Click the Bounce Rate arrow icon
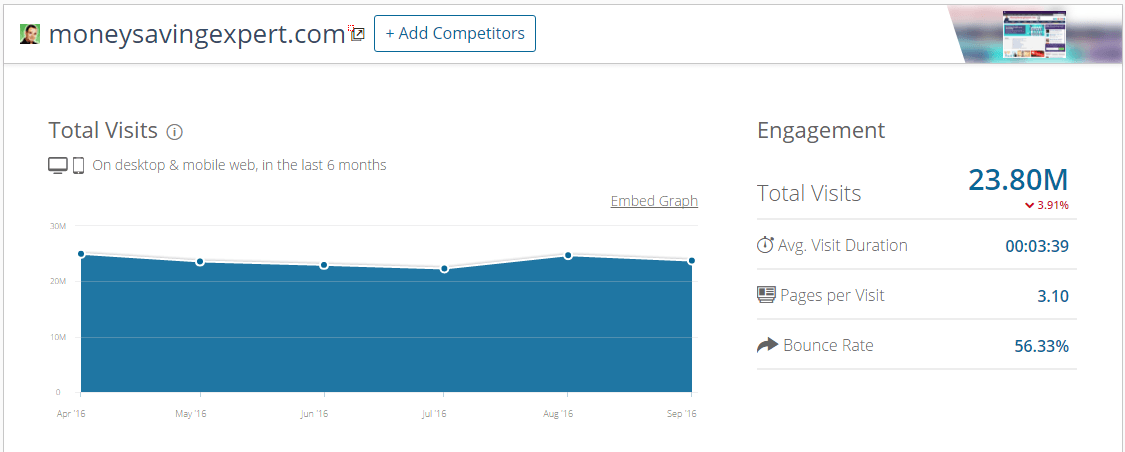The image size is (1125, 452). coord(768,346)
